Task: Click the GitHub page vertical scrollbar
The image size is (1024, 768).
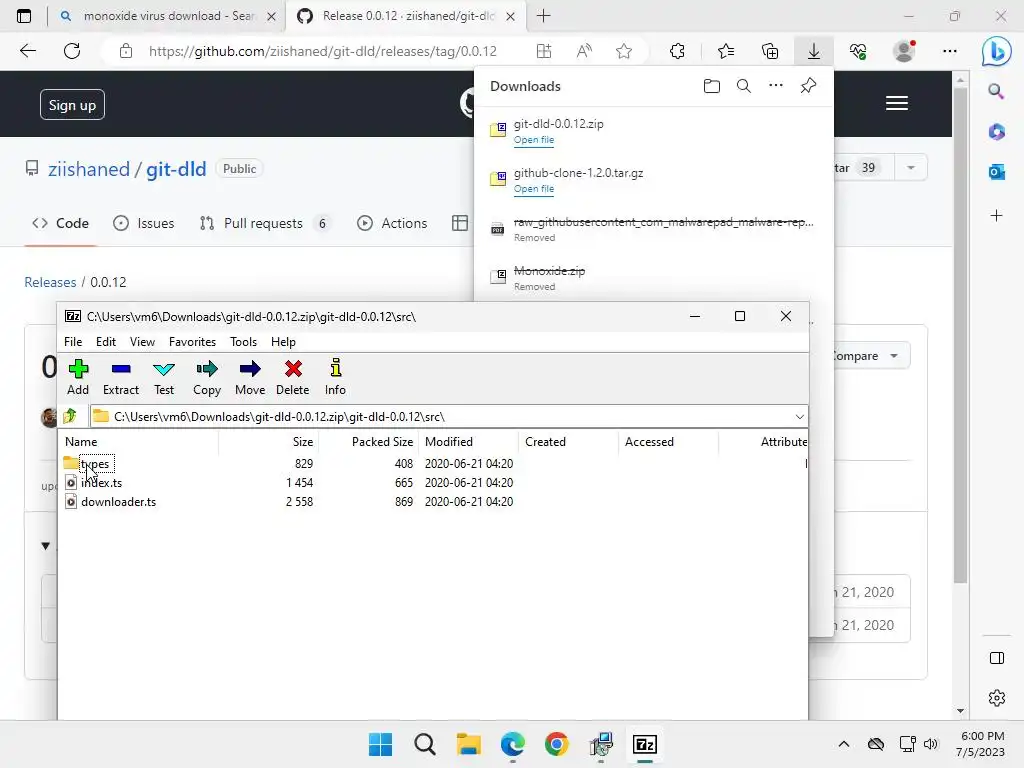Action: 960,336
